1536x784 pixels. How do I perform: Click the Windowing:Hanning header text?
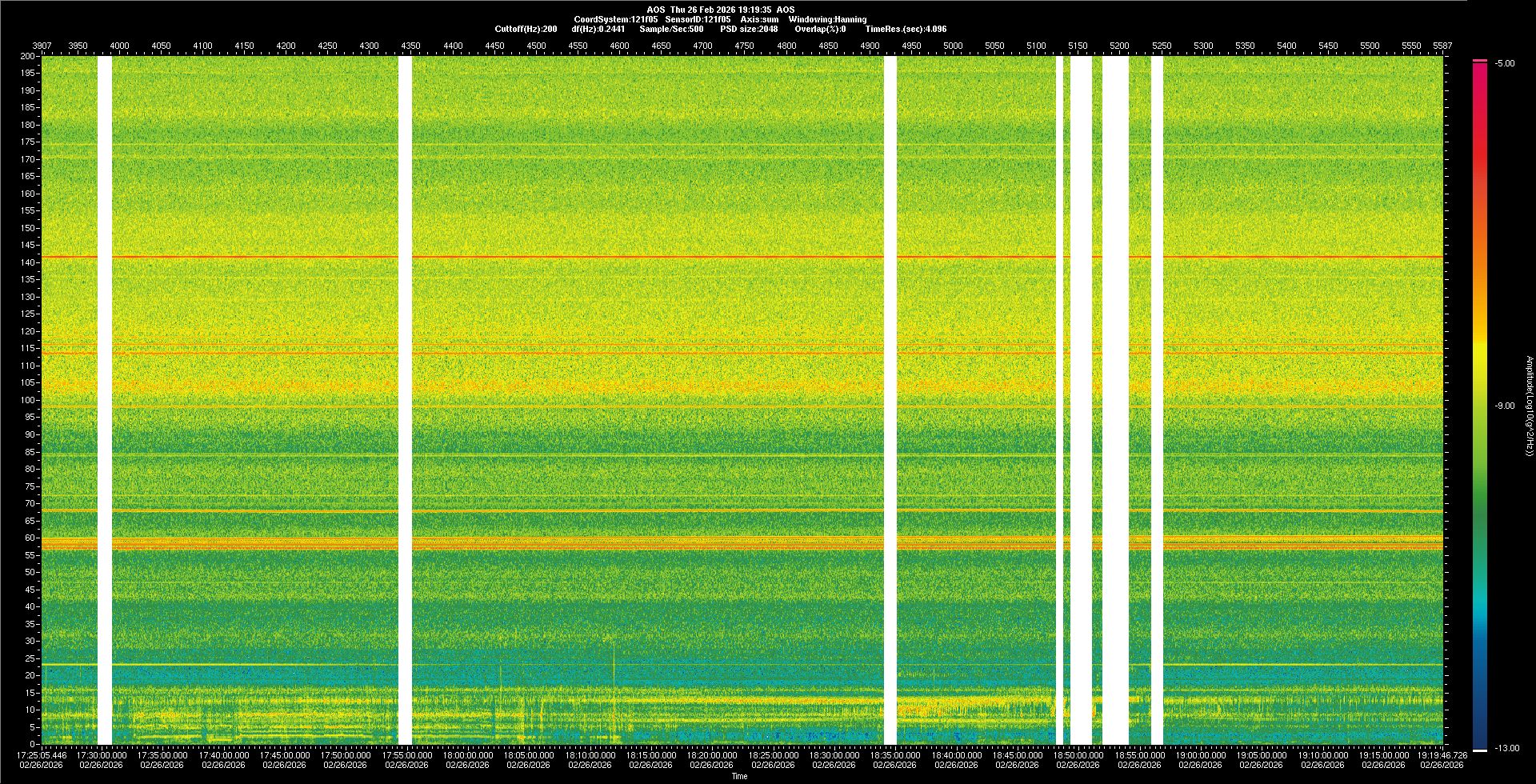pyautogui.click(x=827, y=19)
